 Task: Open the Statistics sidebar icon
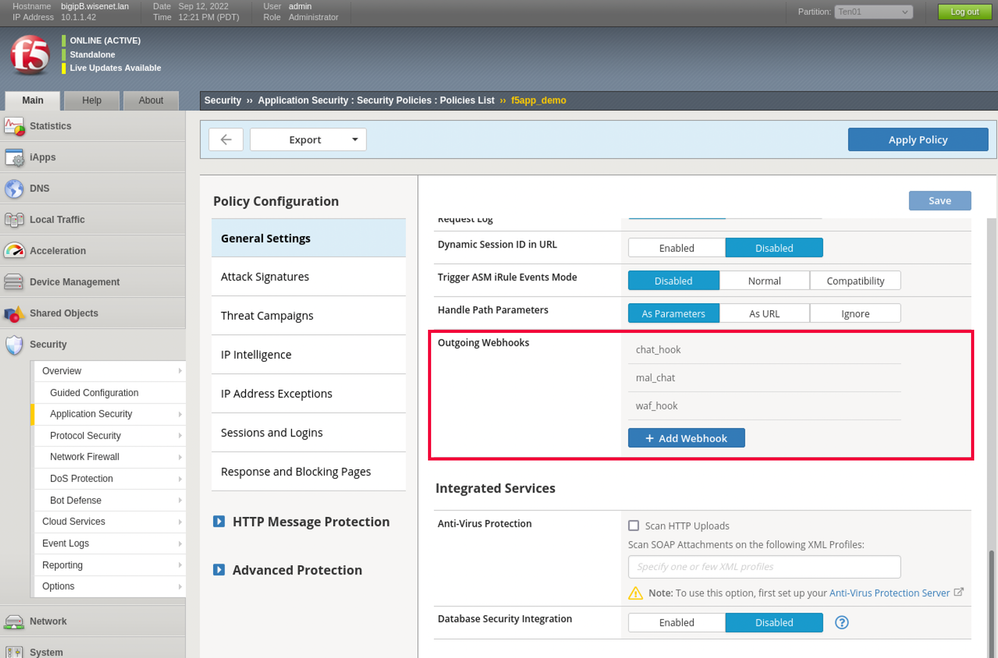pos(14,126)
